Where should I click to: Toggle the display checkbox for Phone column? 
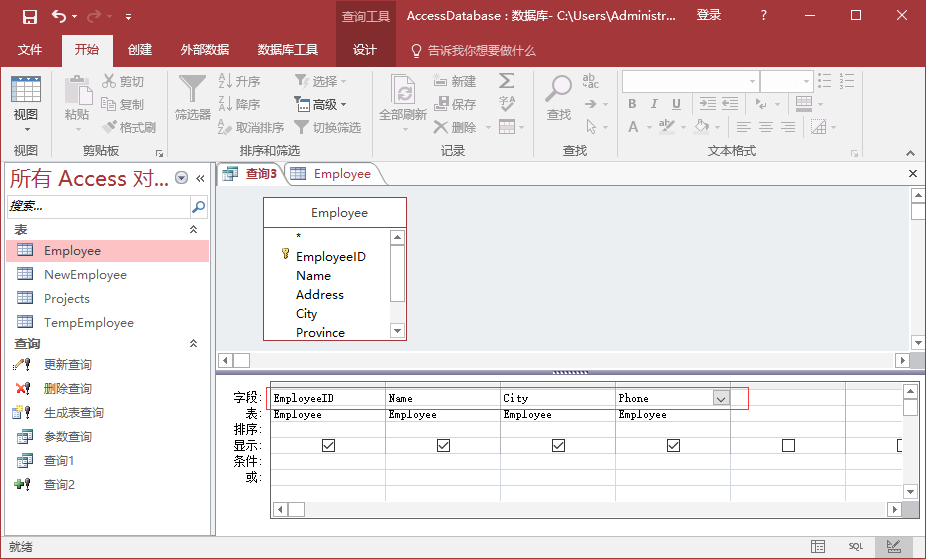(673, 446)
